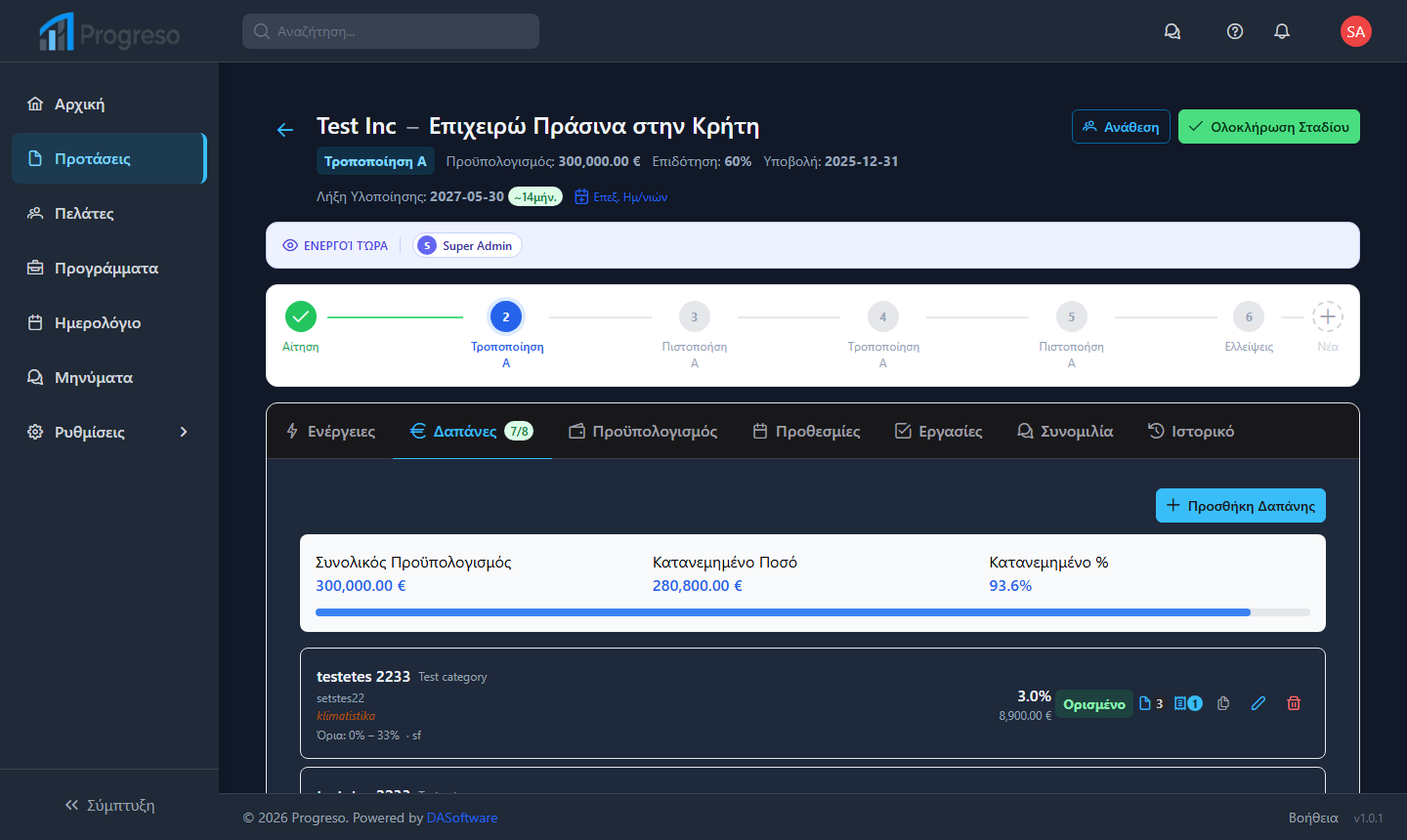The width and height of the screenshot is (1407, 840).
Task: Delete the testetes 2233 expense
Action: [1294, 703]
